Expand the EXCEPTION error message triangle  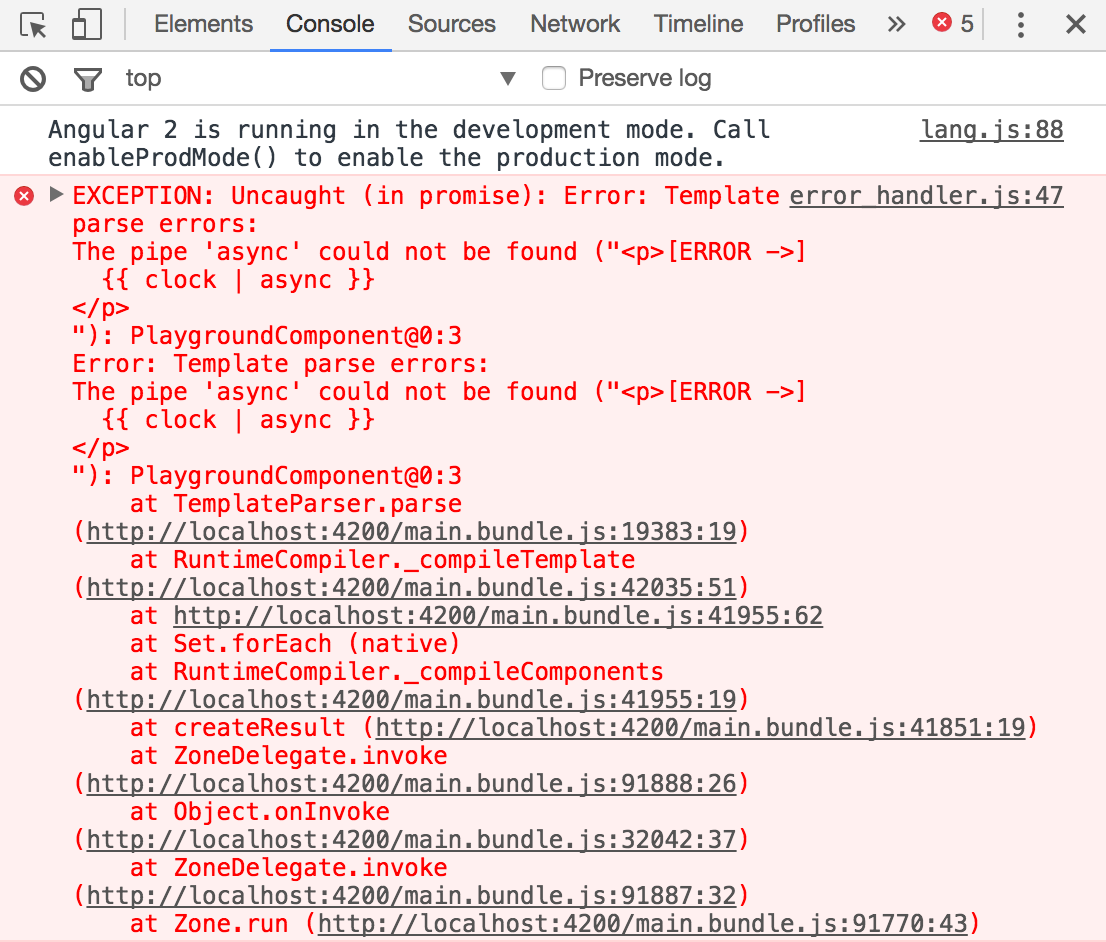56,194
